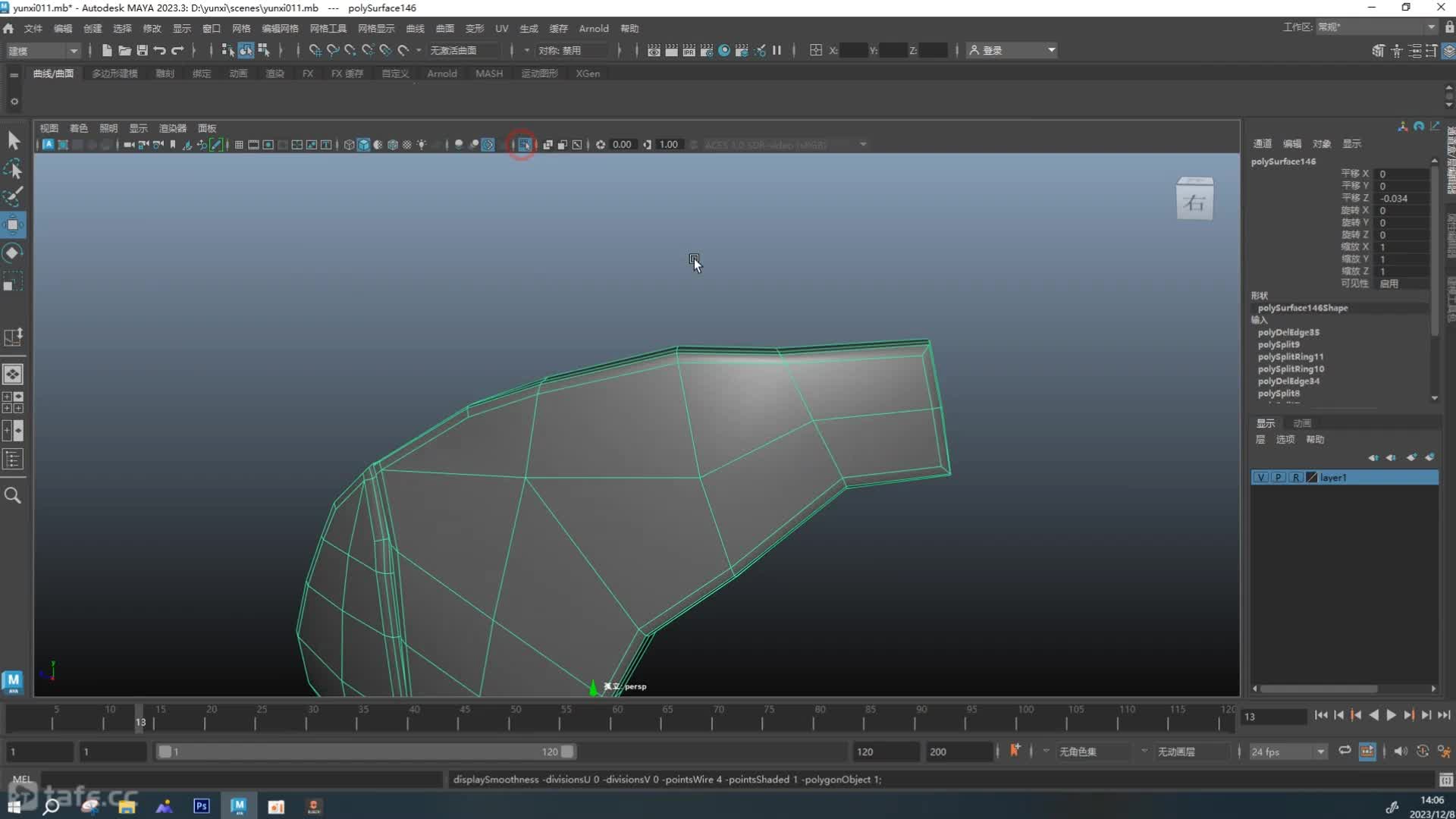This screenshot has height=819, width=1456.
Task: Enable snap to curves
Action: (x=332, y=50)
